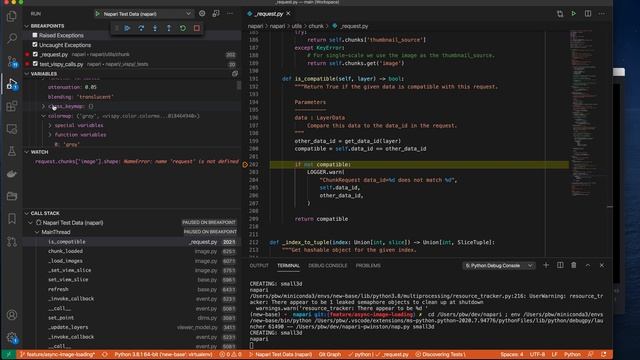Collapse the colormap variable

point(44,116)
